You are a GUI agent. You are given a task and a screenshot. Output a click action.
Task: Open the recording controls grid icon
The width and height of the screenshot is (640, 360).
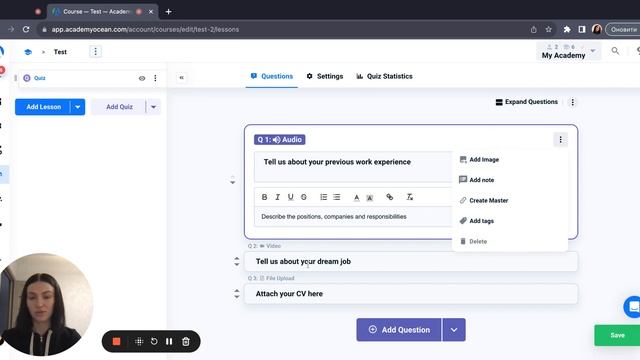[139, 341]
